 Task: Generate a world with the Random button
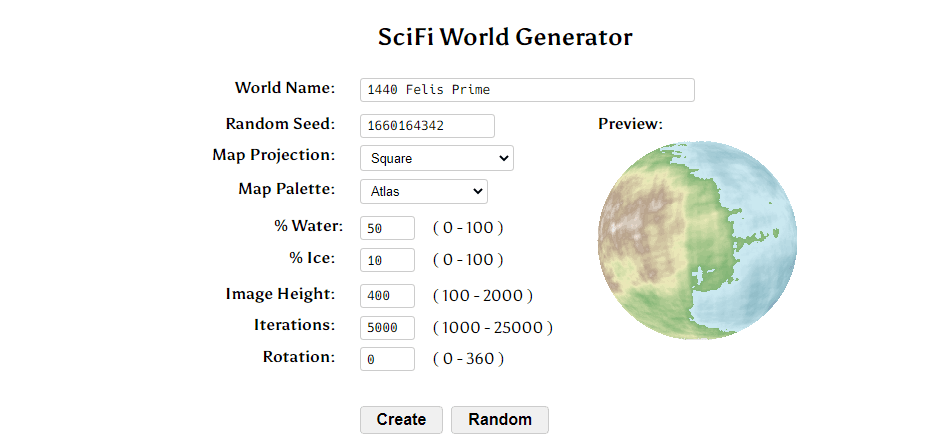500,420
